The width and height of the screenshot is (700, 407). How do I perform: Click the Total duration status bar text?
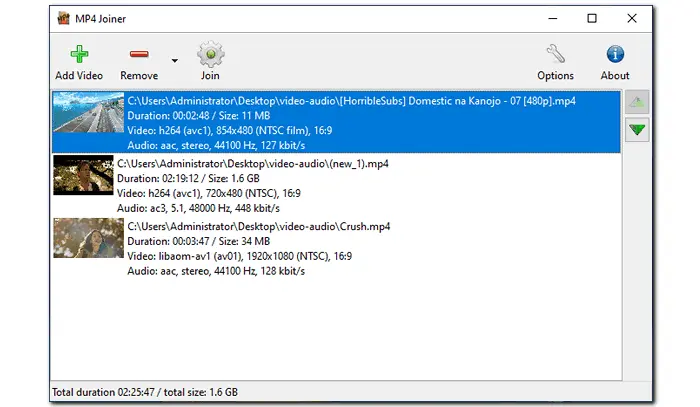[x=145, y=392]
